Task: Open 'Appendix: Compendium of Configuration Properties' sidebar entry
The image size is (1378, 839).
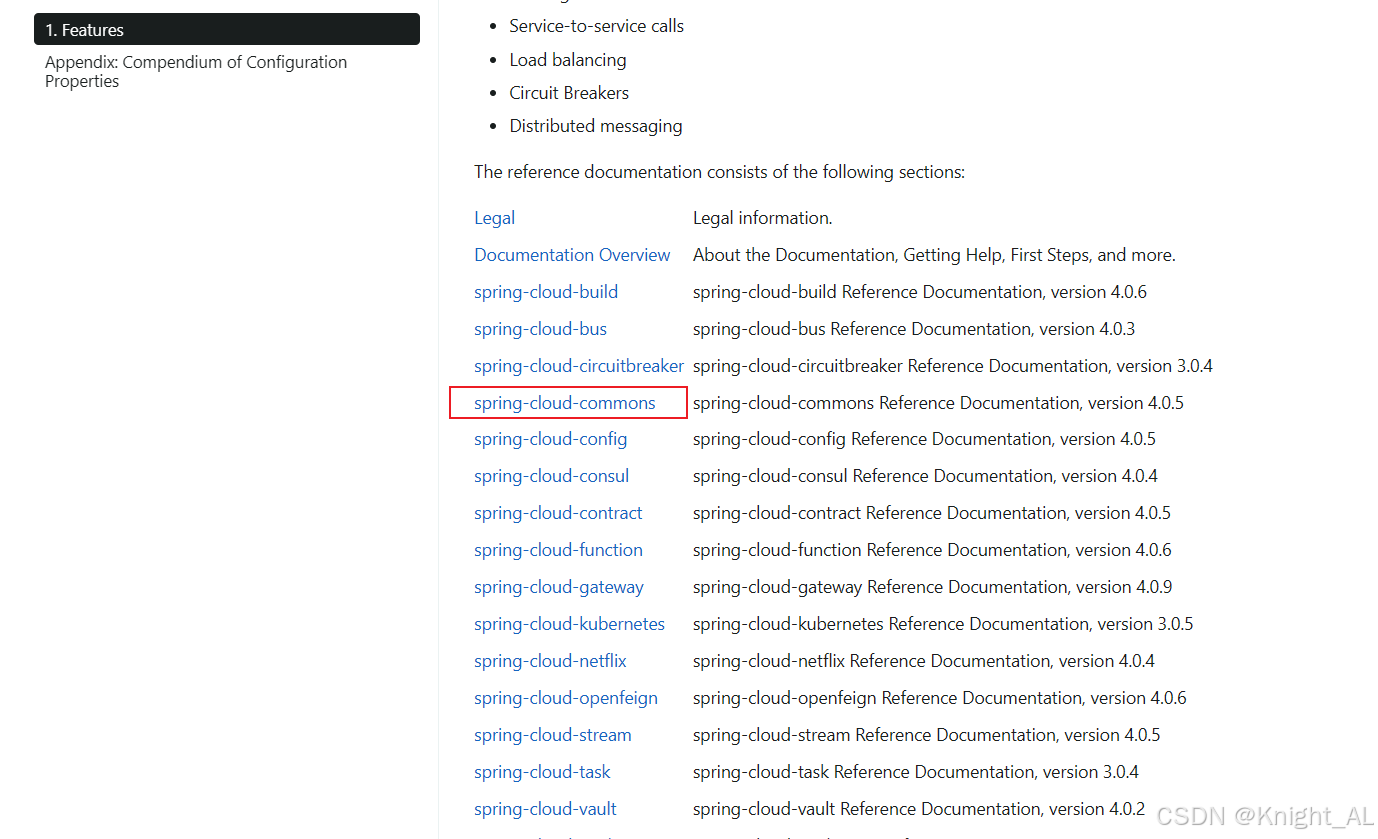Action: coord(196,71)
